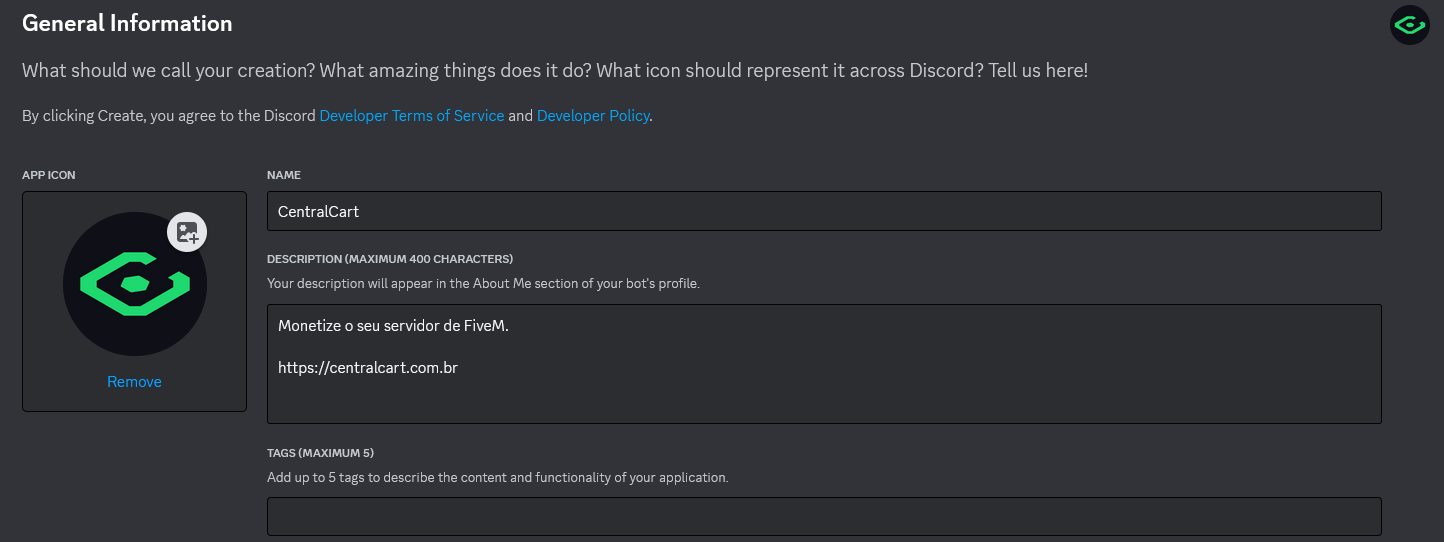Click the "Monetize o seu servidor de FiveM." line
The image size is (1444, 542).
(393, 326)
